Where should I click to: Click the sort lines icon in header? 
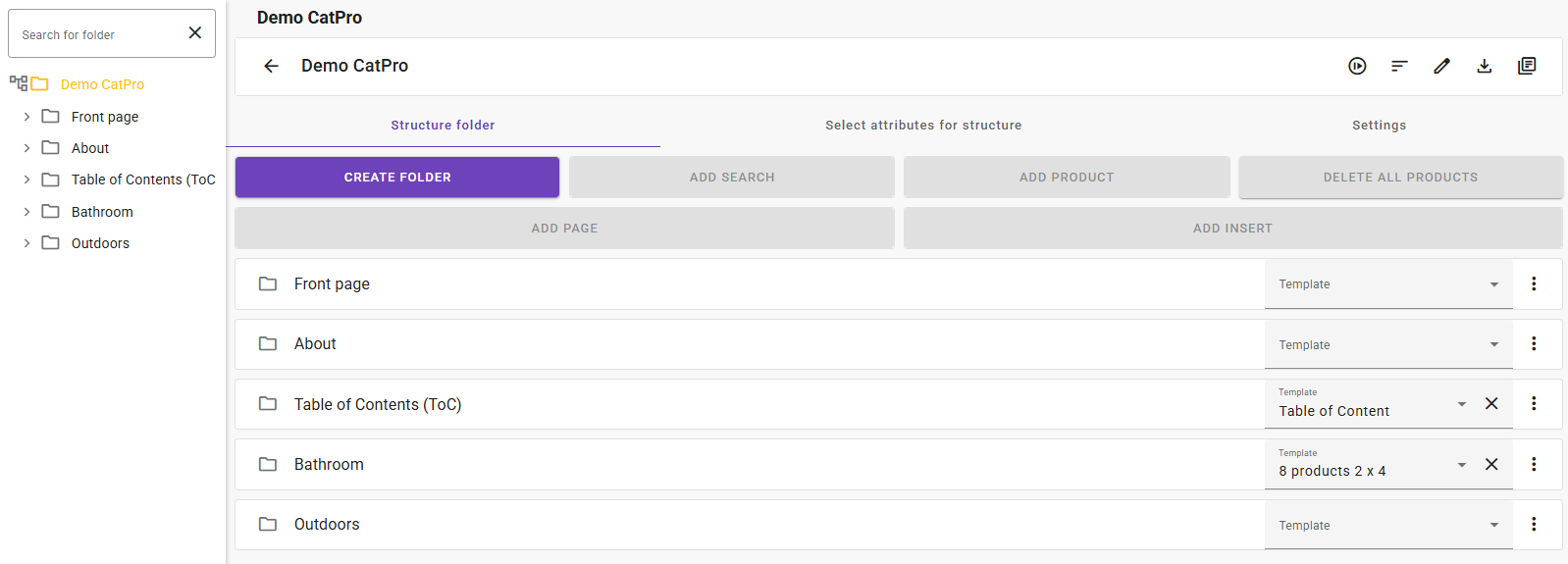coord(1399,66)
